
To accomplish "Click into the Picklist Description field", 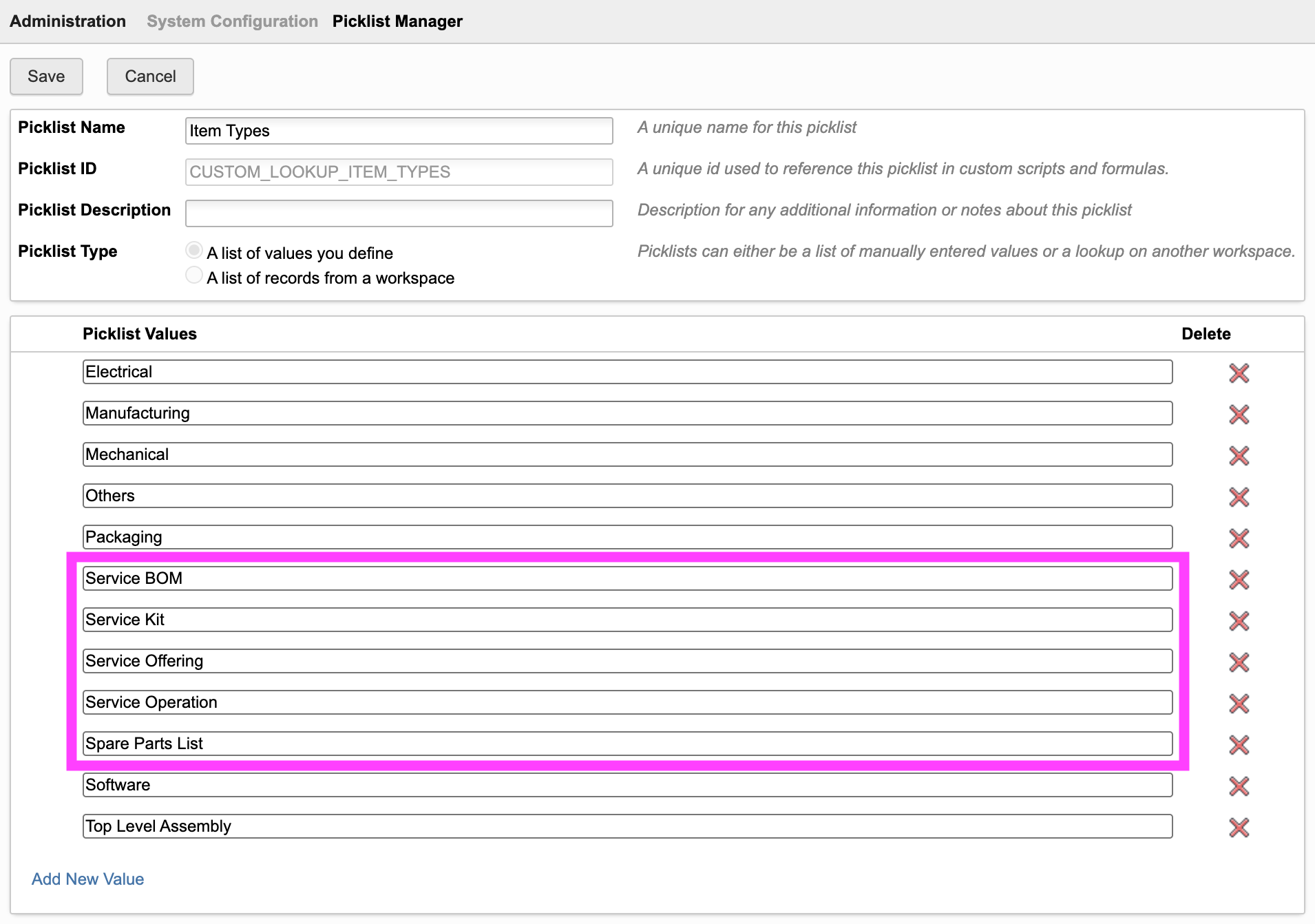I will tap(399, 213).
